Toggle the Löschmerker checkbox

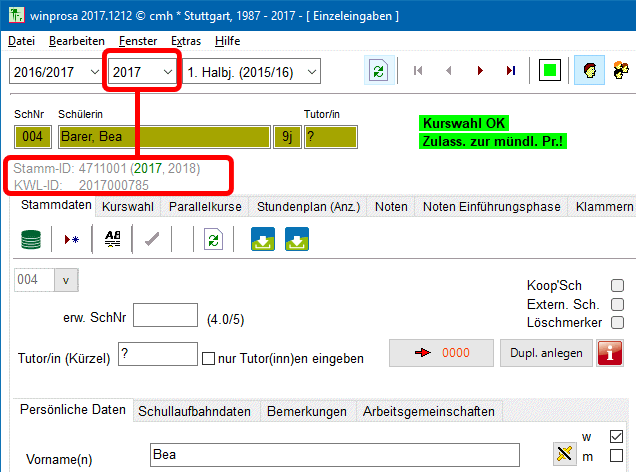[x=617, y=323]
